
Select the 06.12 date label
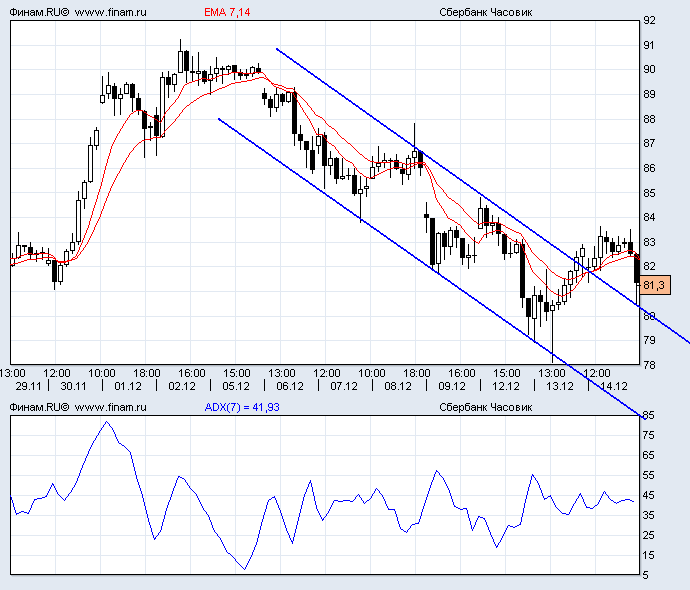coord(290,386)
